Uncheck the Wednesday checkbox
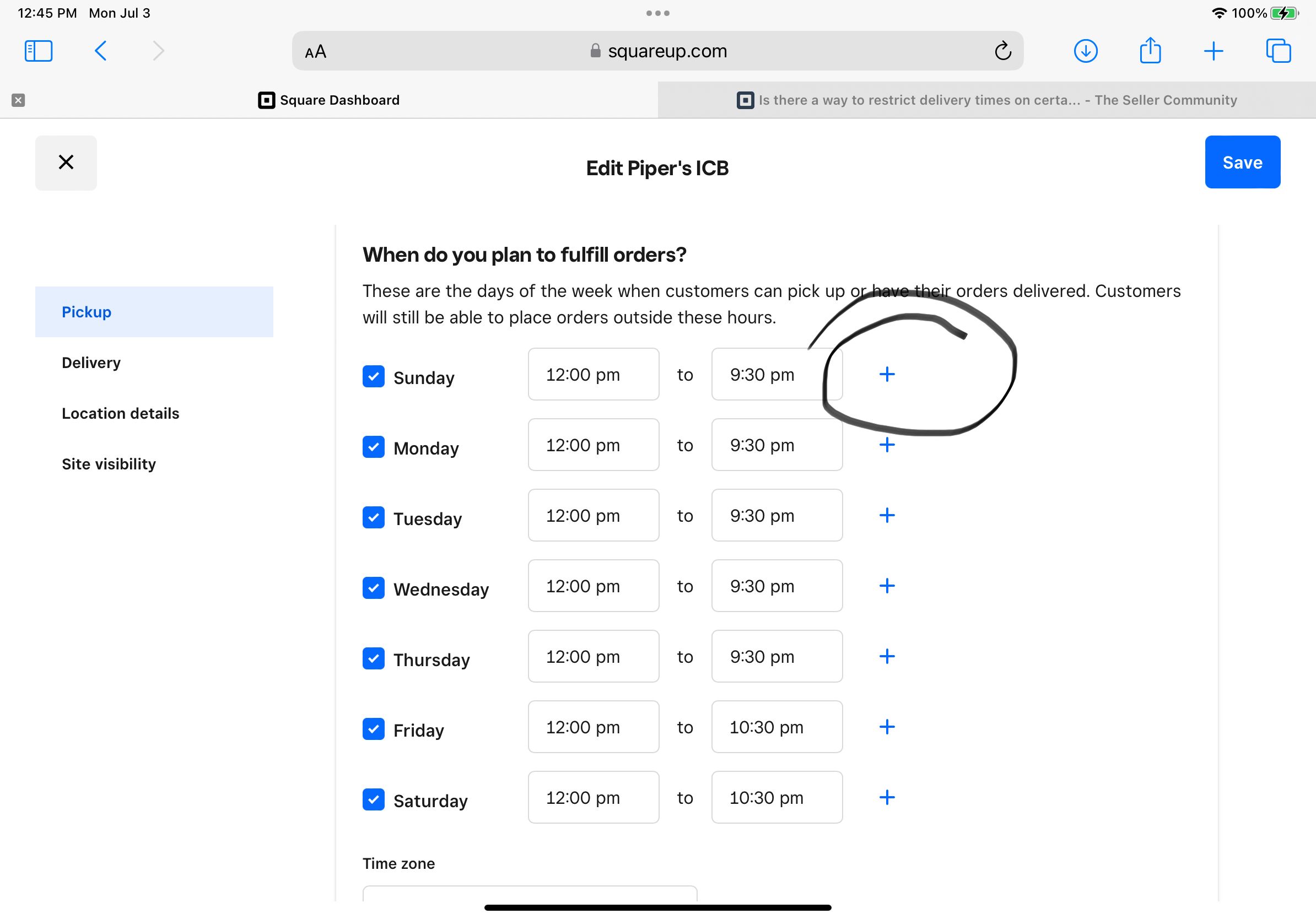This screenshot has height=919, width=1316. (x=373, y=588)
